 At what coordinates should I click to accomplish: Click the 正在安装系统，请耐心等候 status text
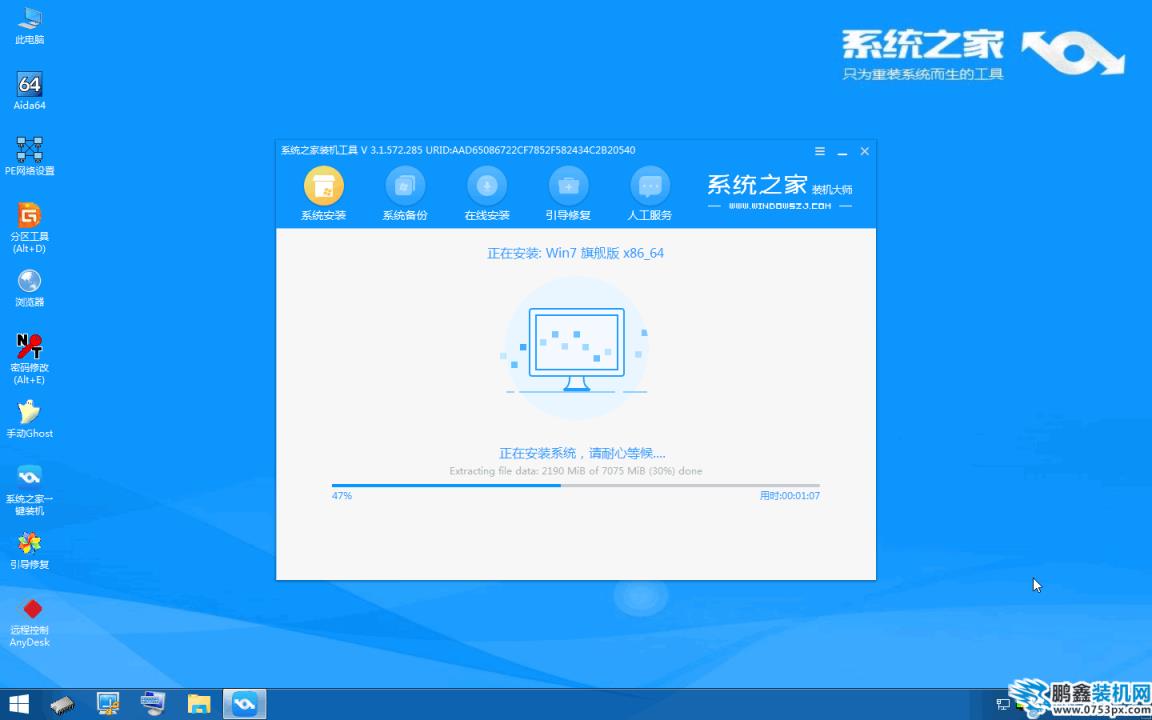tap(582, 453)
